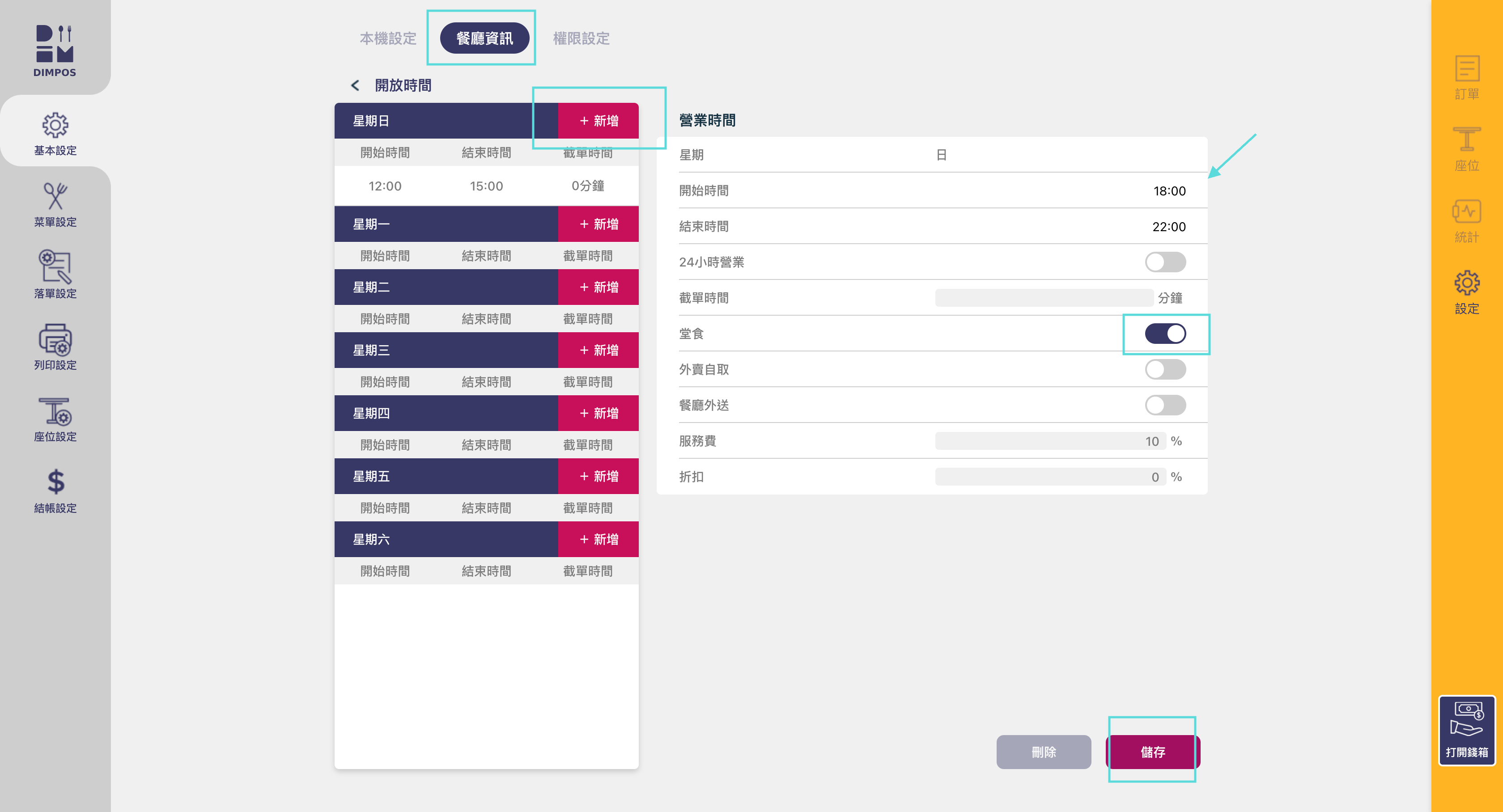Enable the 24小時營業 toggle
Screen dimensions: 1503x812
tap(1164, 262)
